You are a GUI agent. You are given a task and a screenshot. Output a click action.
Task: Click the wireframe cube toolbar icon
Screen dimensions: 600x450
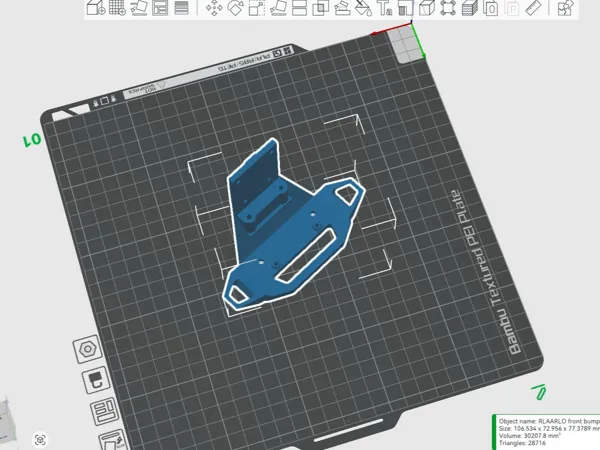pos(427,8)
